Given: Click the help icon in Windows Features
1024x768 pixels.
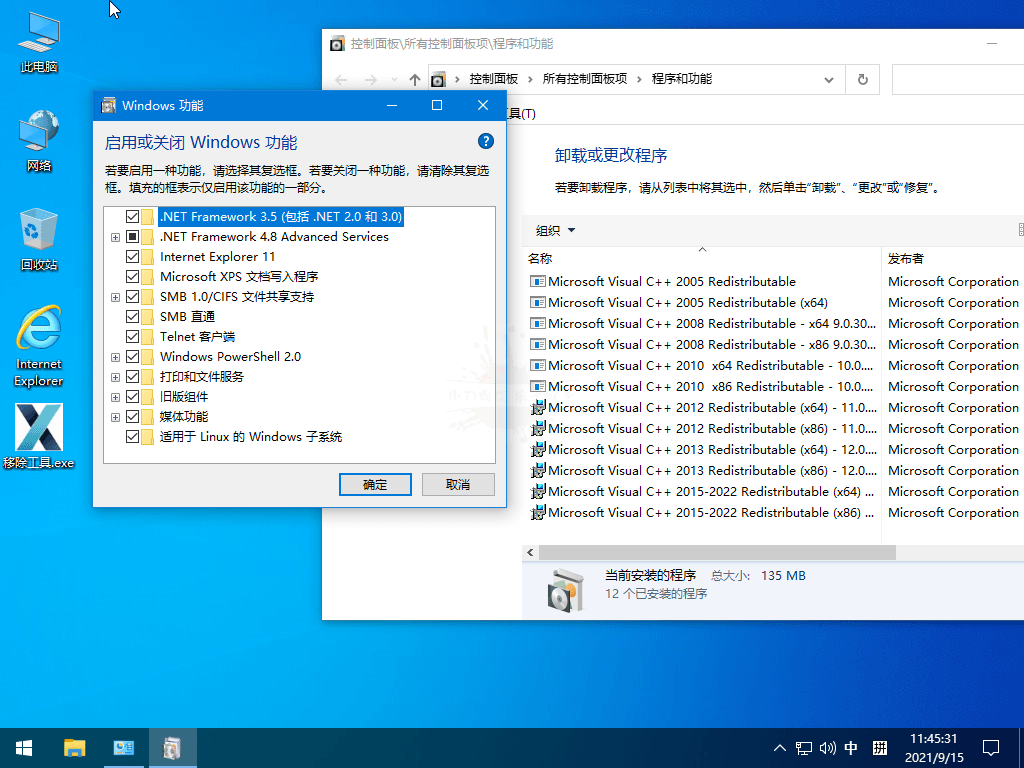Looking at the screenshot, I should pos(486,142).
